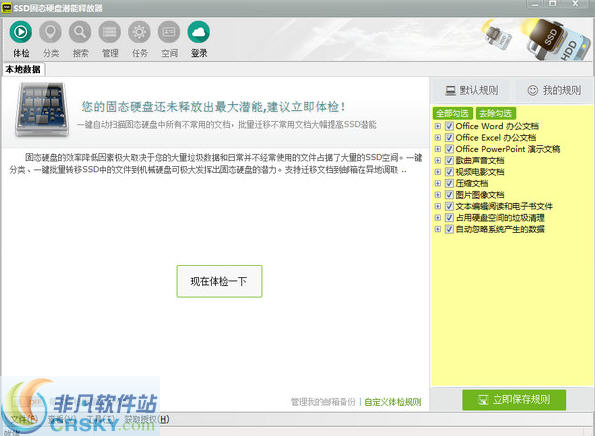Expand the 图片图像文档 tree node
595x436 pixels.
pos(438,195)
